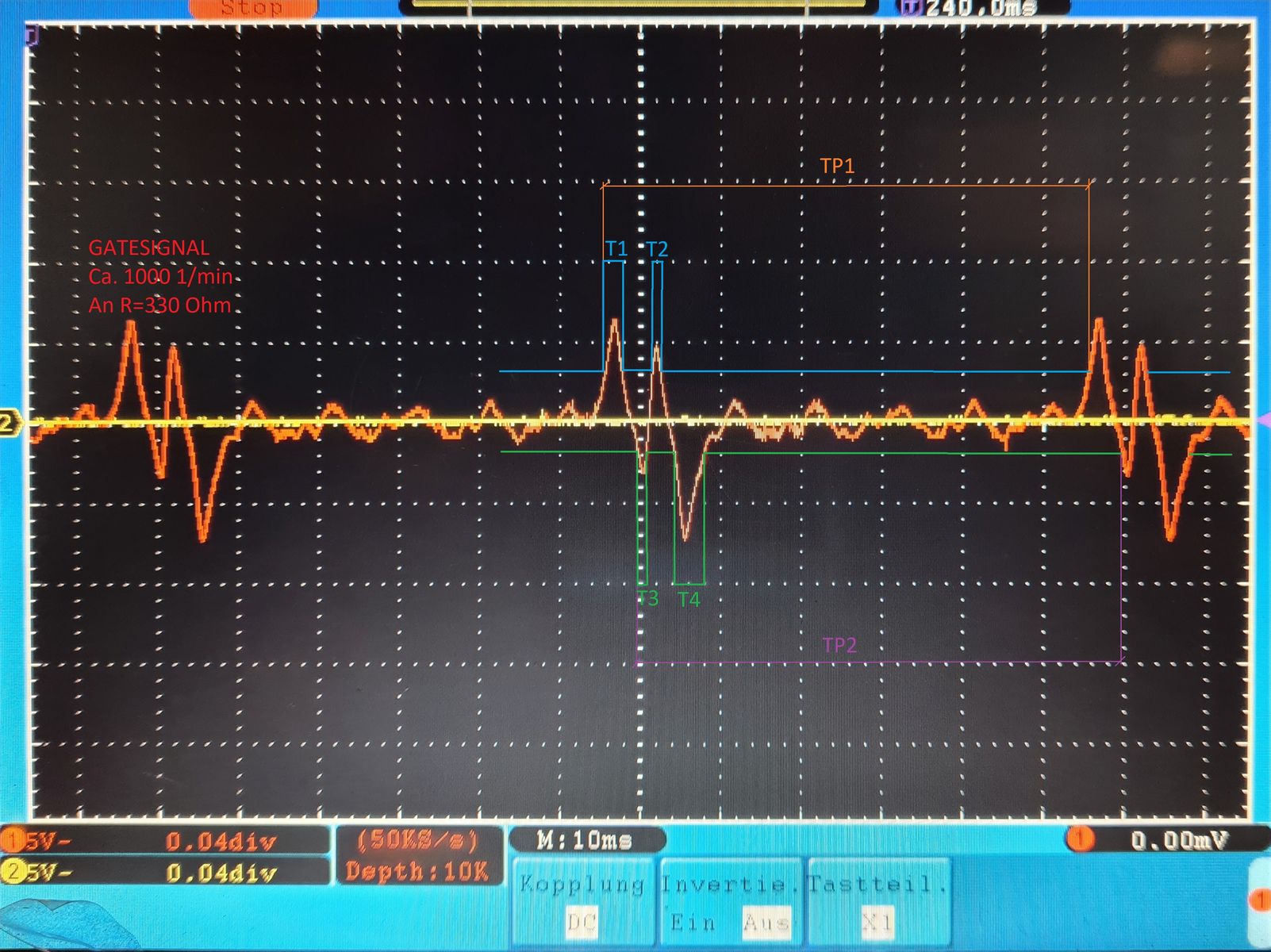Image resolution: width=1271 pixels, height=952 pixels.
Task: Click the channel 2 ground-level marker on left edge
Action: coord(9,423)
